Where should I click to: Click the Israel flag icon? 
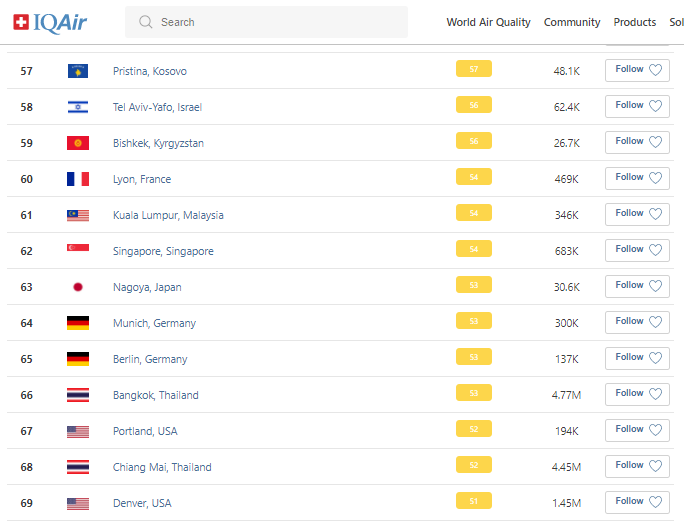pyautogui.click(x=78, y=107)
